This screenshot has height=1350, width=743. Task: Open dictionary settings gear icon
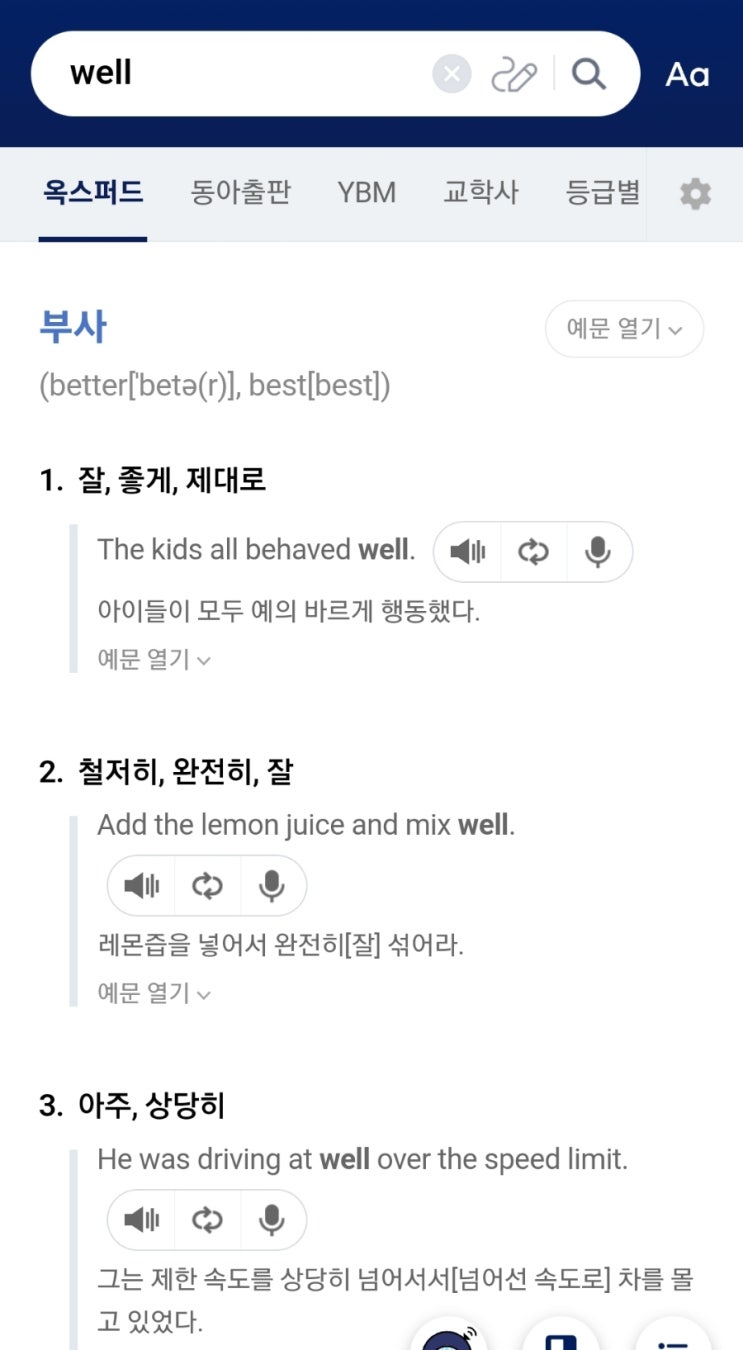coord(695,194)
